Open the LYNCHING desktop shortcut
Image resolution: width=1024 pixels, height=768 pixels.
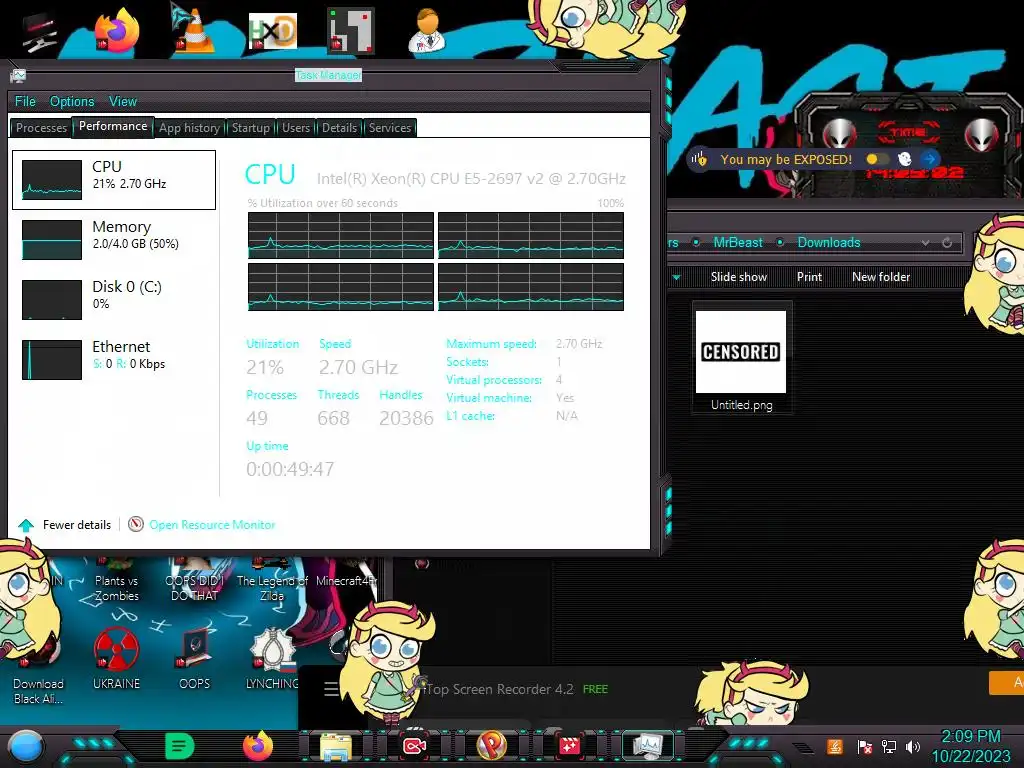coord(272,658)
